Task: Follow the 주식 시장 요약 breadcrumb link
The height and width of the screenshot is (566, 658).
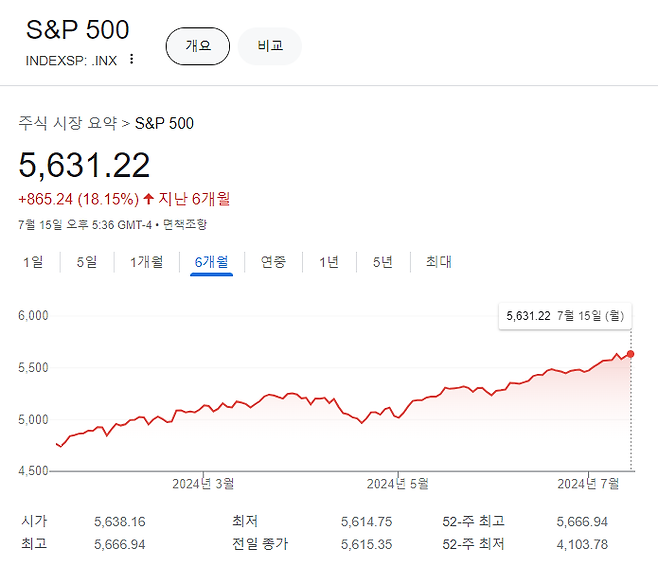Action: 68,123
